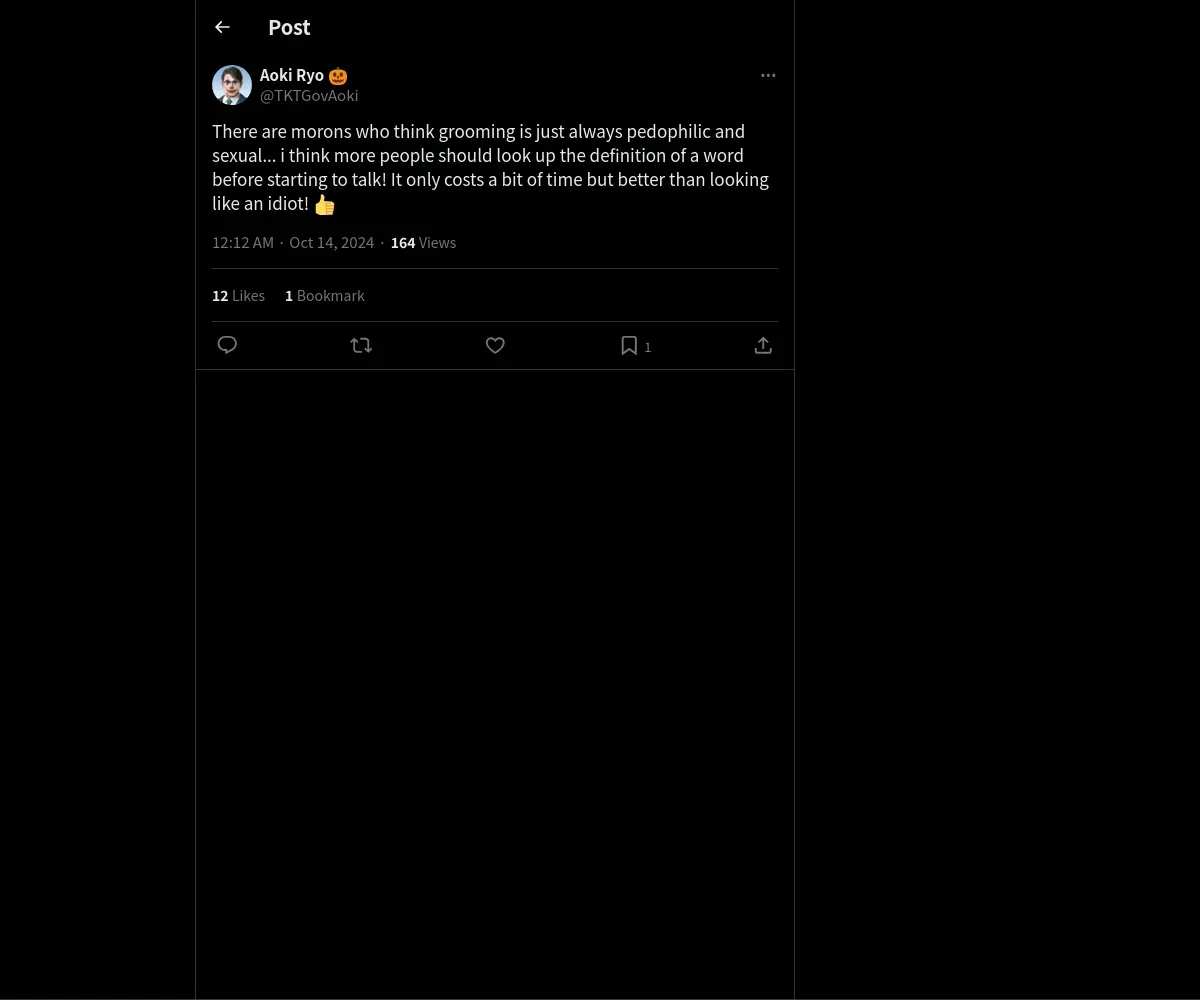Click the reply speech bubble icon
The width and height of the screenshot is (1200, 1000).
click(227, 345)
